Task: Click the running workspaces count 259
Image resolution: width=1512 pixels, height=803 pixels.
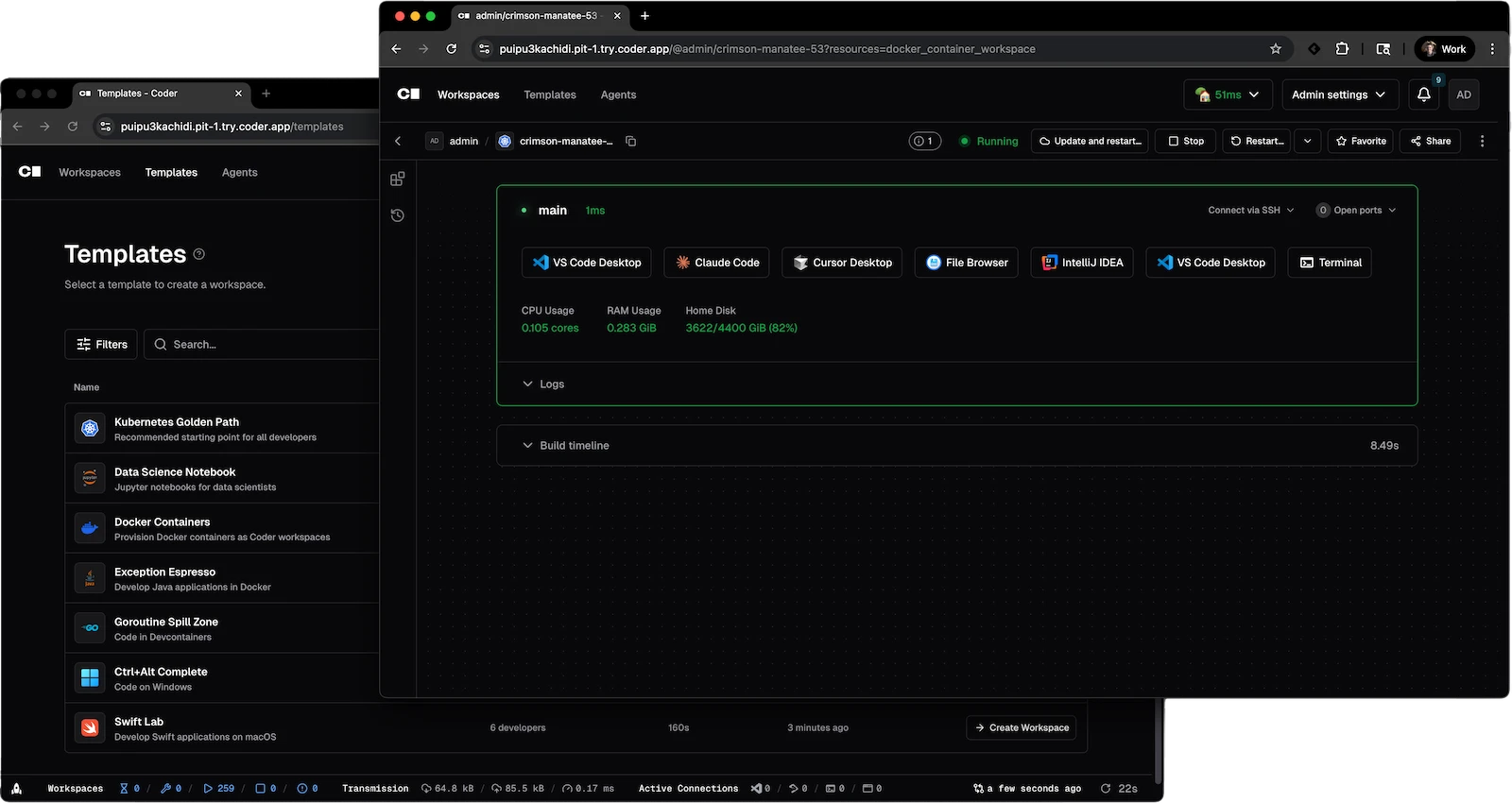Action: coord(219,788)
